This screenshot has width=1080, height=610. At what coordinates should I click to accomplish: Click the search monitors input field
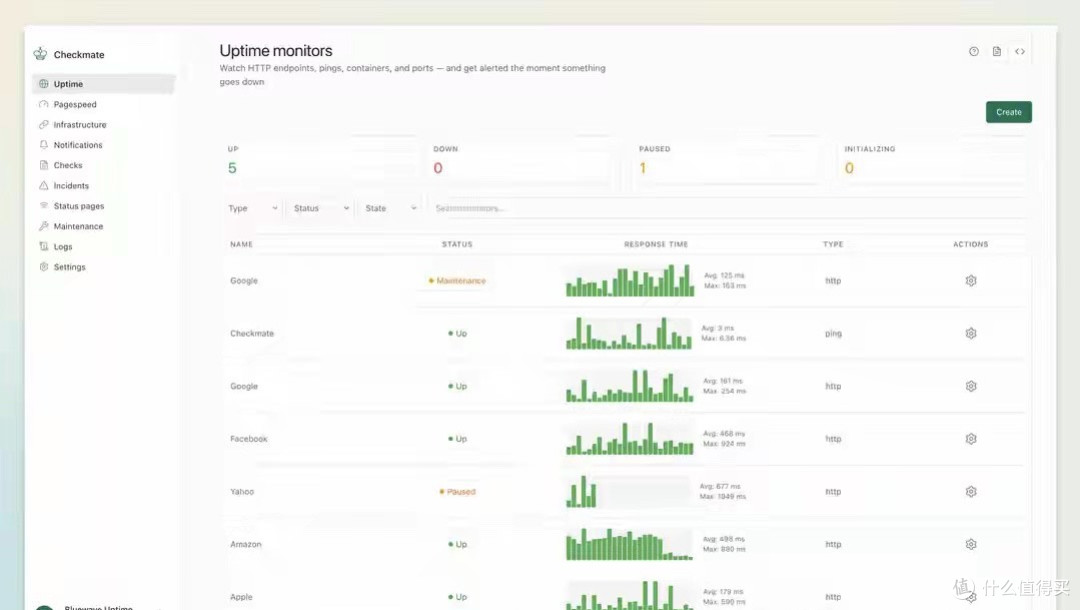pos(727,208)
